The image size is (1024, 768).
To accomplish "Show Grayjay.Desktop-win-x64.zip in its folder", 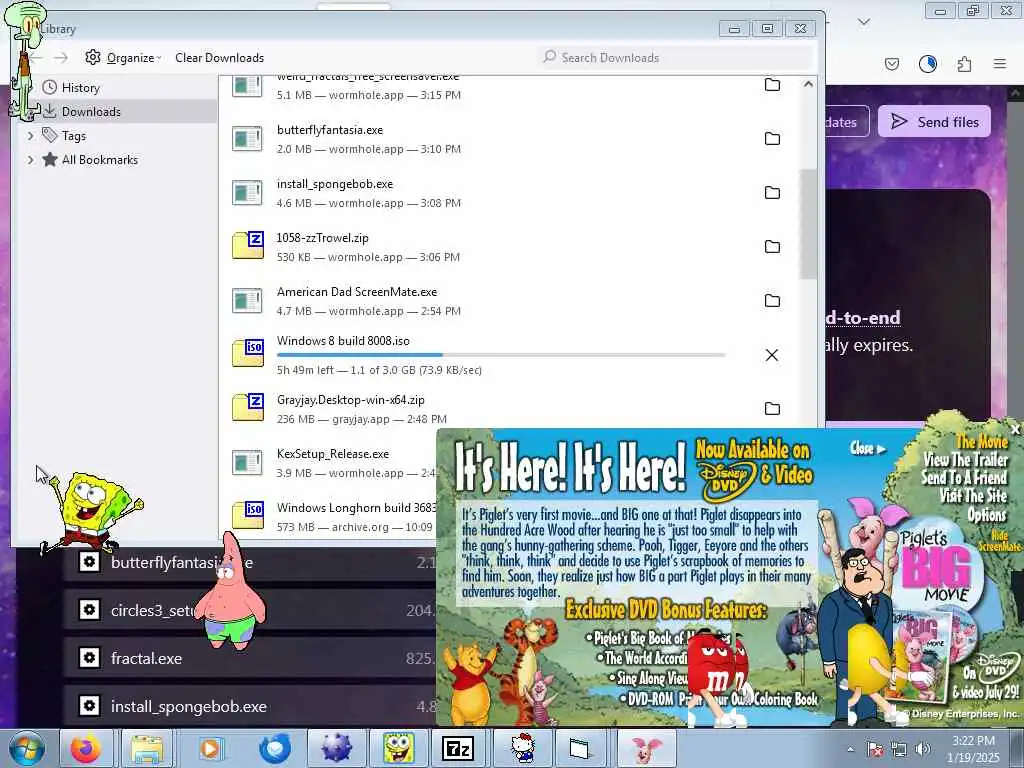I will coord(772,409).
